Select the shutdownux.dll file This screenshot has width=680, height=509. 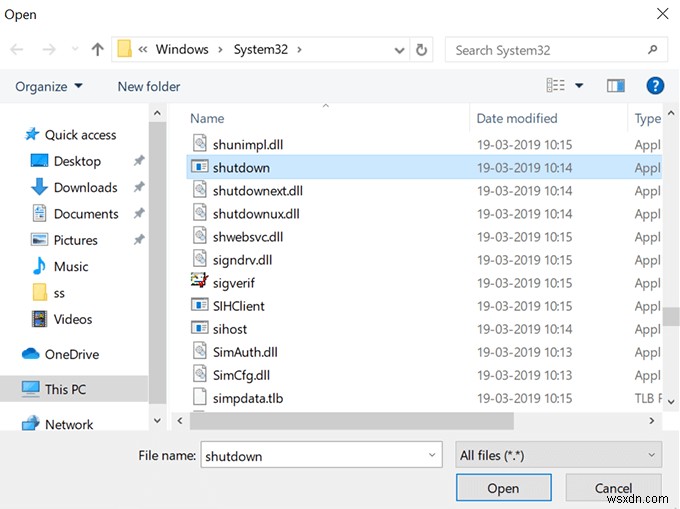[256, 214]
